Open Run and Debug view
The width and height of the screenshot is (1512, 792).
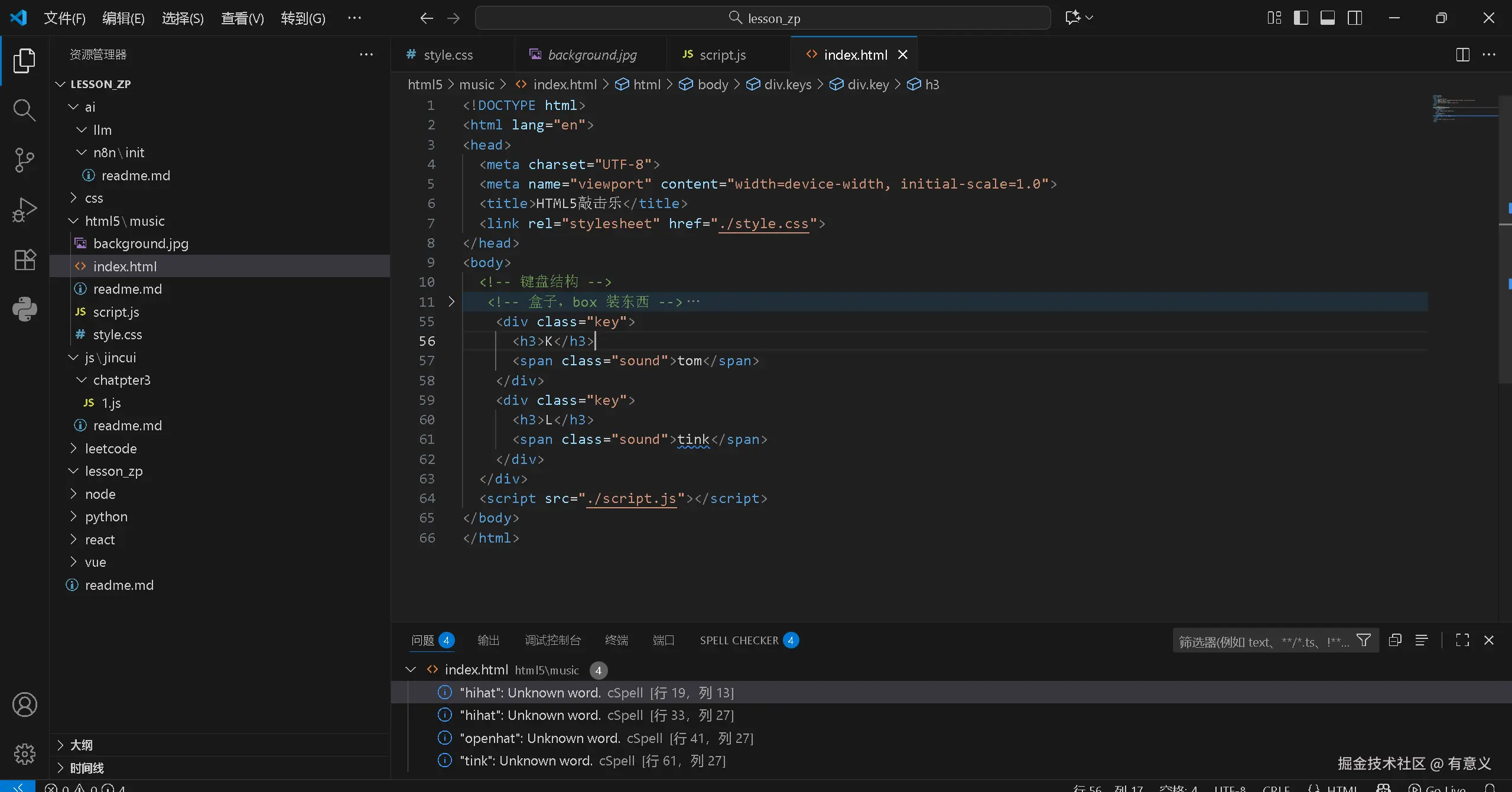[x=24, y=209]
